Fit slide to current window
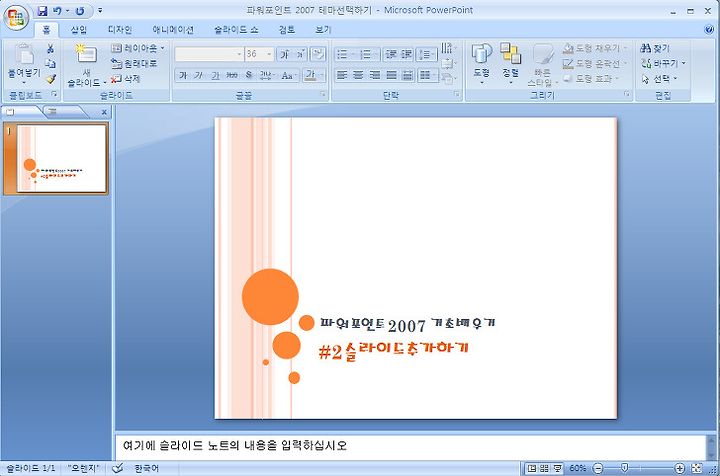The image size is (720, 476). click(697, 468)
